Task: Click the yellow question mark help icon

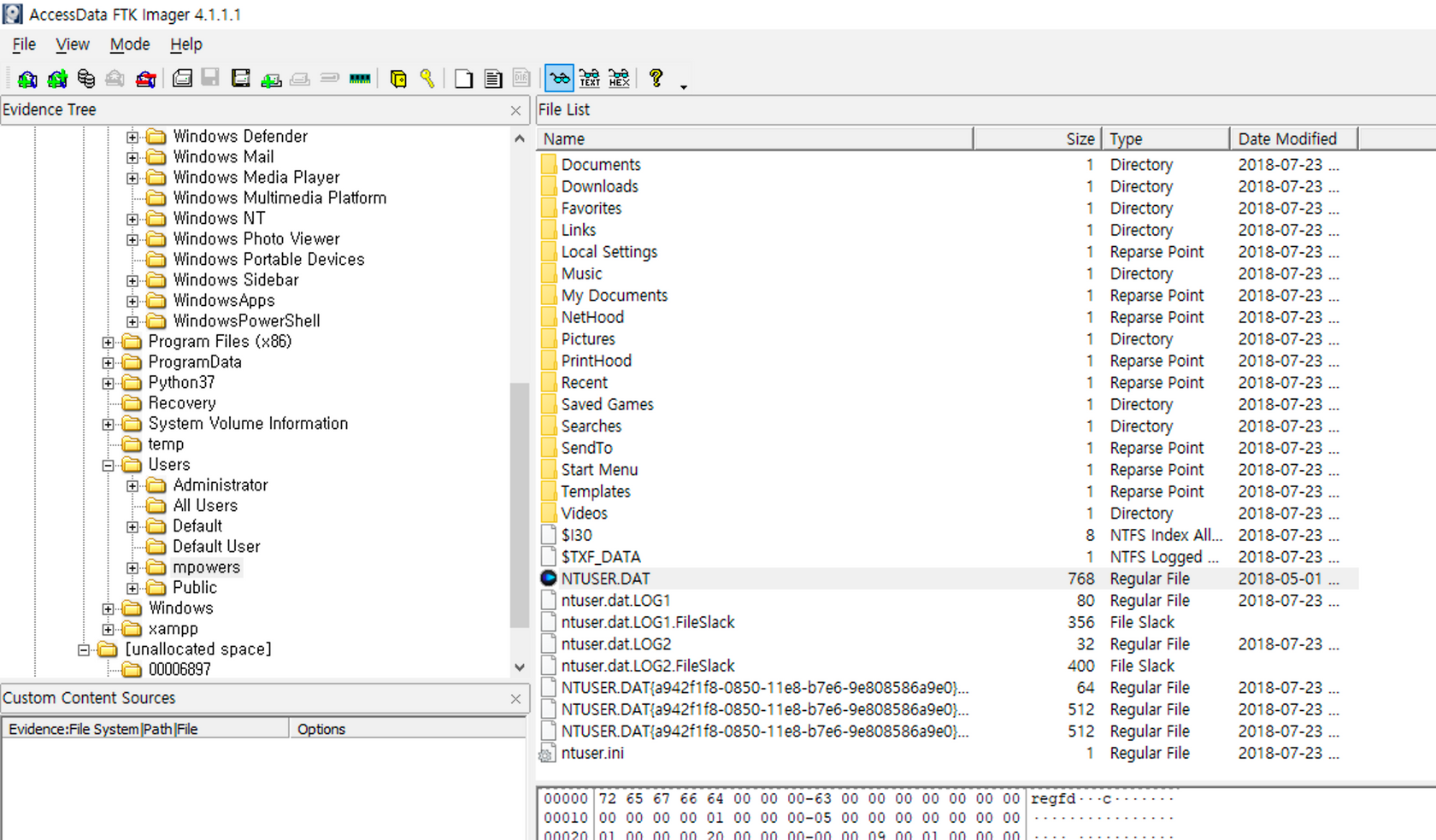Action: (x=656, y=79)
